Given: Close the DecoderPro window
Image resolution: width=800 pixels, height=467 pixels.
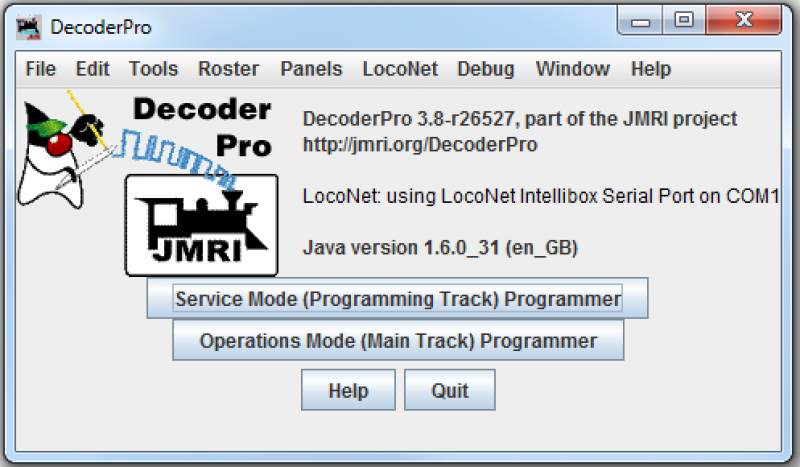Looking at the screenshot, I should coord(744,21).
